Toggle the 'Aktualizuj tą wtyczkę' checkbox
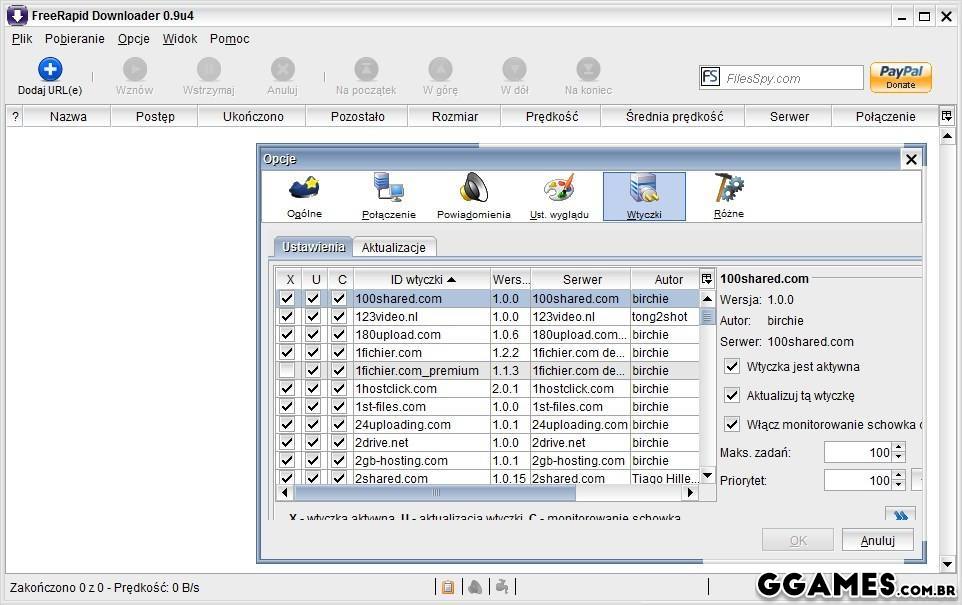The height and width of the screenshot is (605, 962). [732, 396]
